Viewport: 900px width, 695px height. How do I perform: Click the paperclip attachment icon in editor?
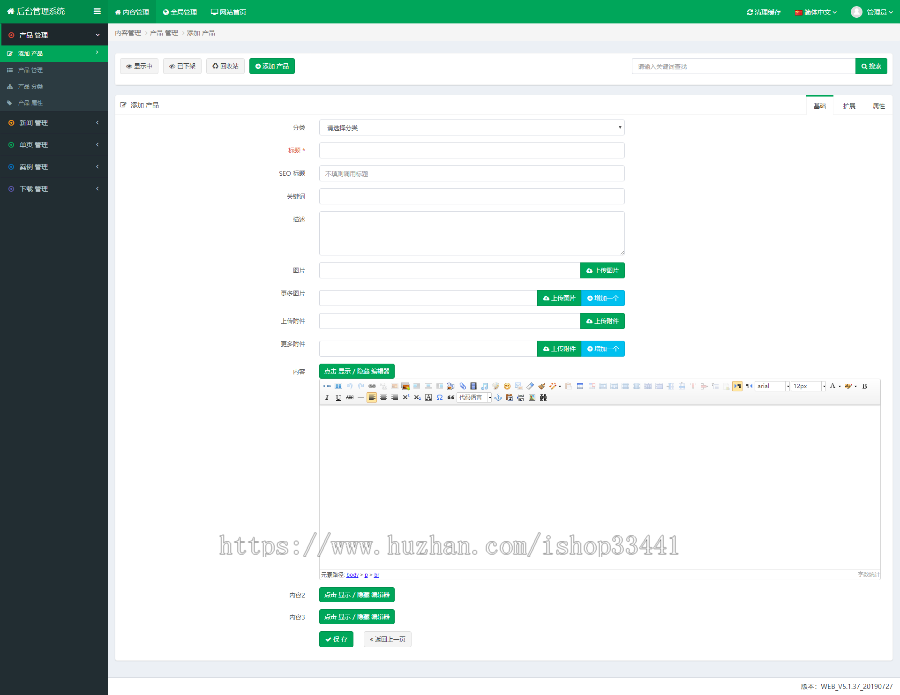(x=463, y=386)
